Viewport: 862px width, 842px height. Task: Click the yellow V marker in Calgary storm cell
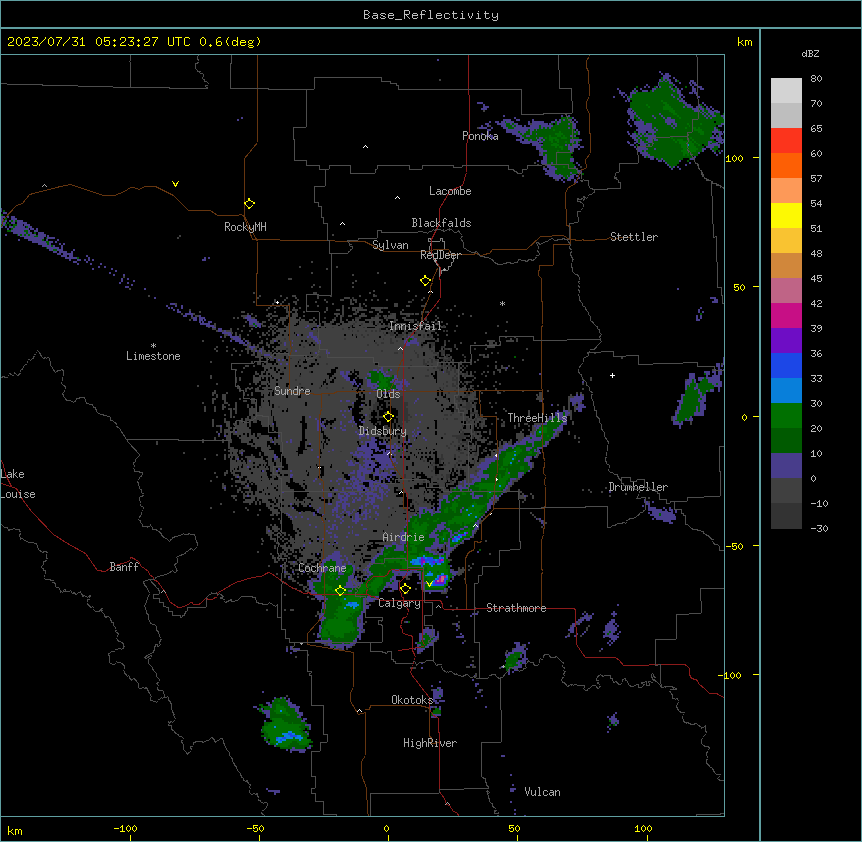[429, 583]
